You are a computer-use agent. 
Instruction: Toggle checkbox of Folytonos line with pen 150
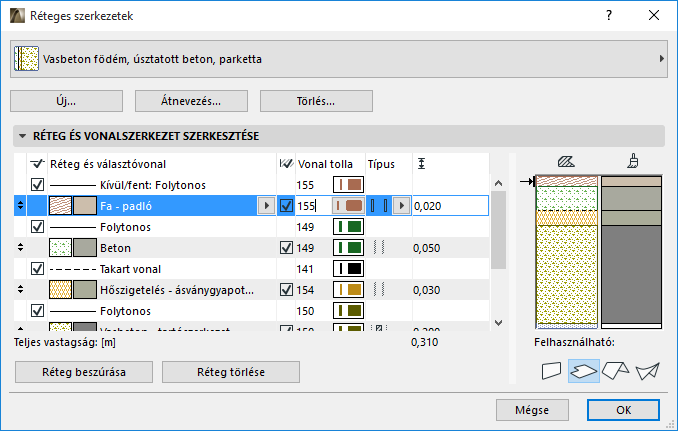(x=38, y=311)
